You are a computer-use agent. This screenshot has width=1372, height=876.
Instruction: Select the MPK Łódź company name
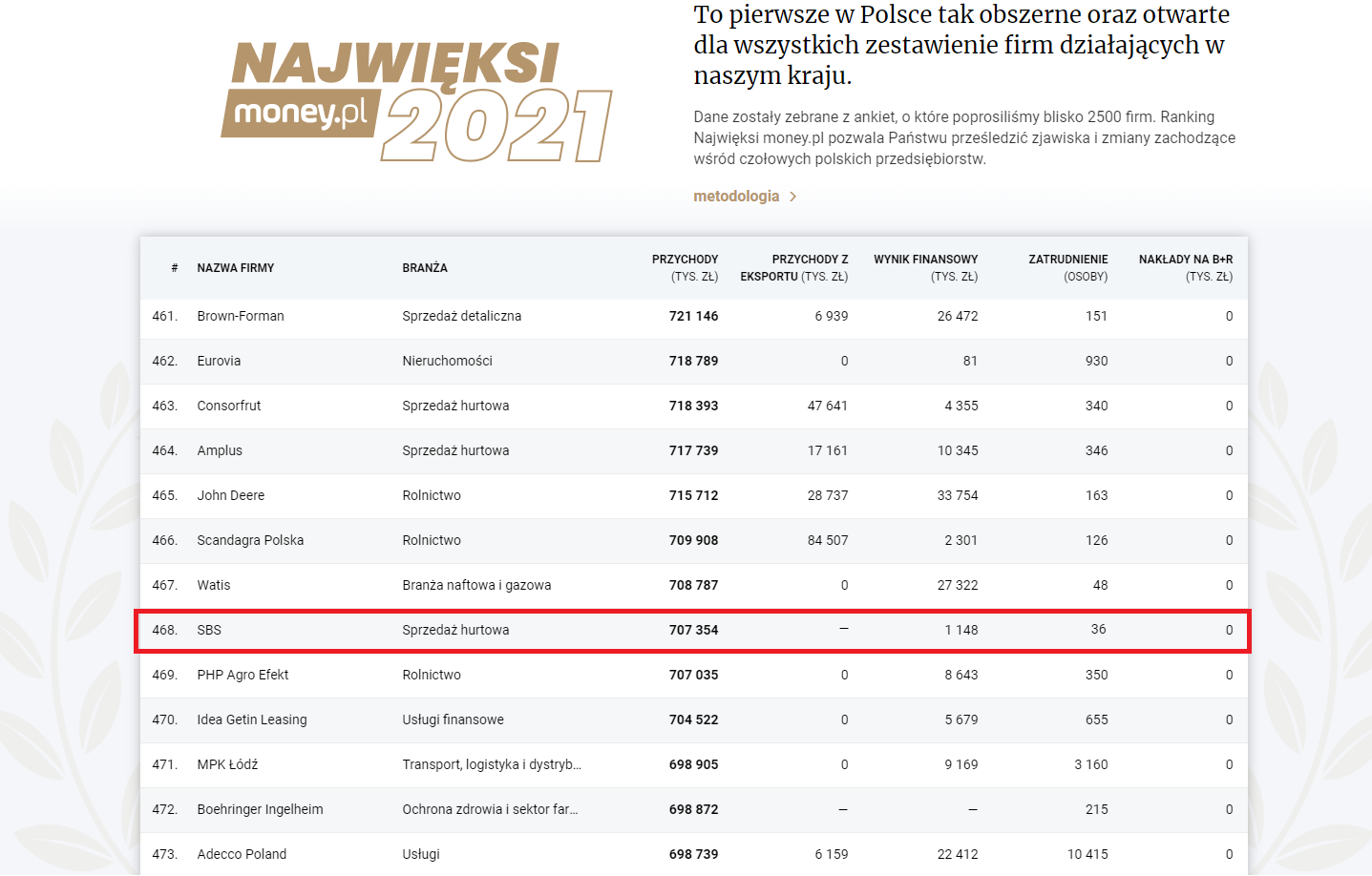tap(227, 764)
